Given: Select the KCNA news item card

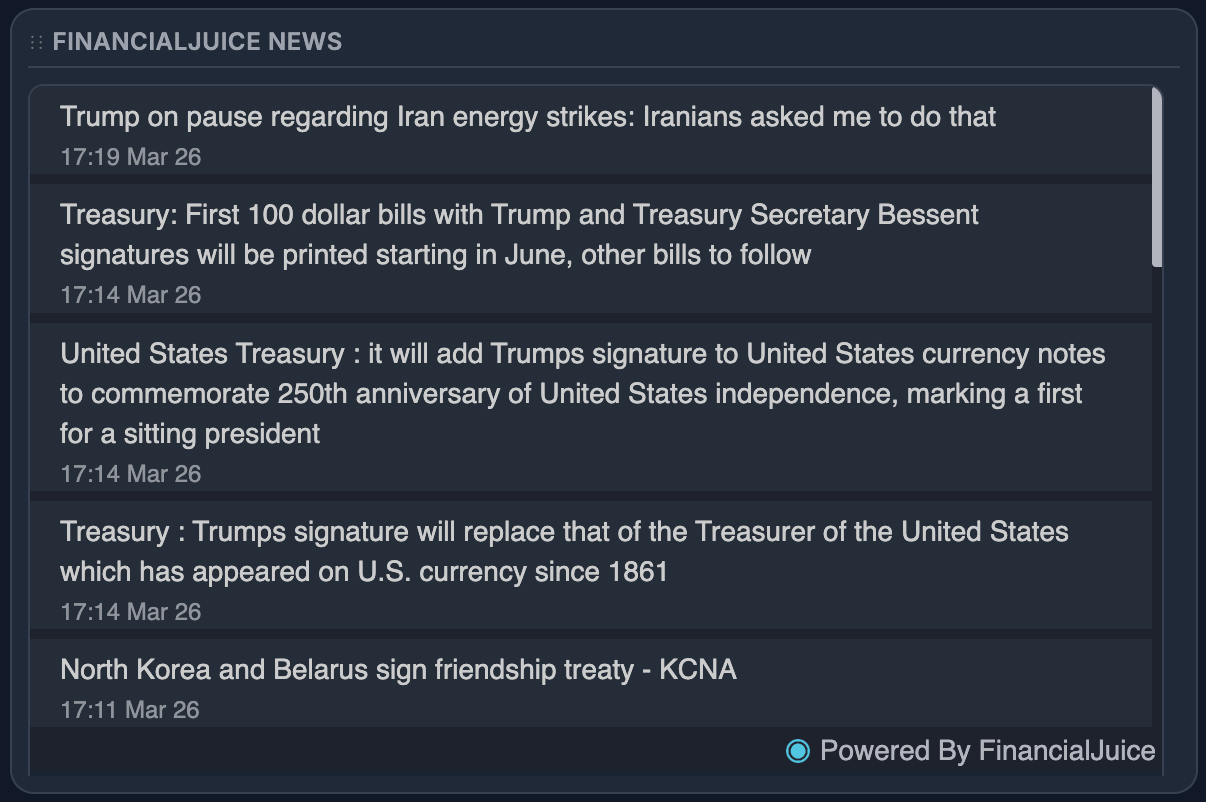Looking at the screenshot, I should (595, 686).
